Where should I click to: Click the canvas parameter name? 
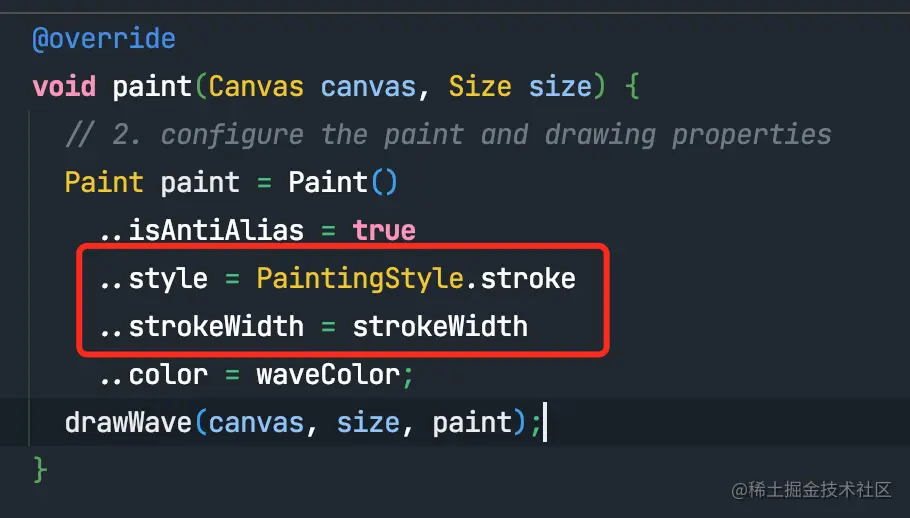[x=369, y=87]
